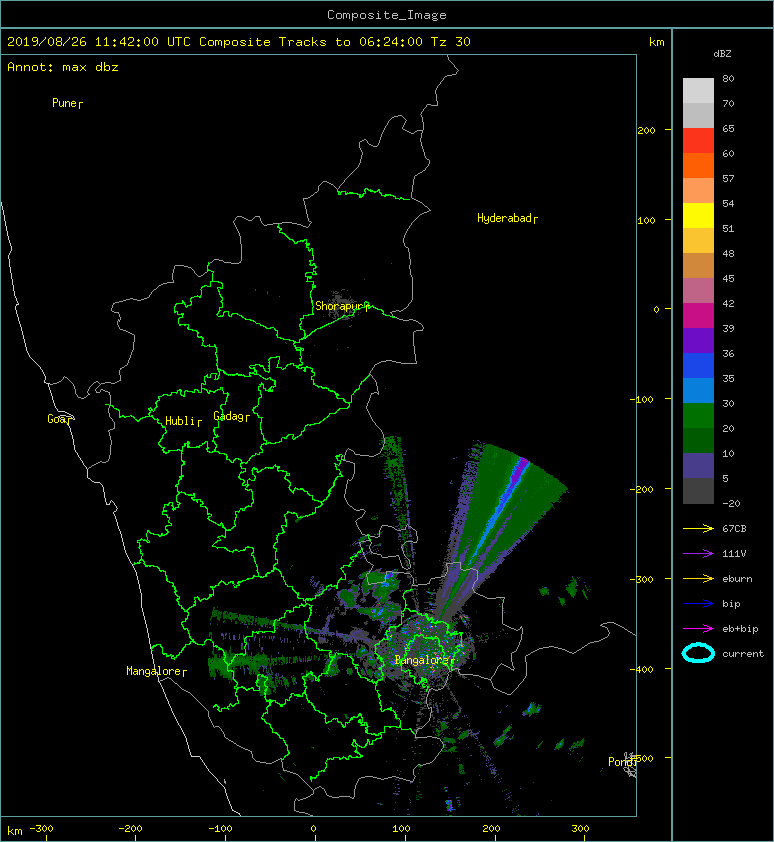Viewport: 774px width, 842px height.
Task: Click the magenta arrow beside eb+bip legend
Action: pyautogui.click(x=698, y=628)
